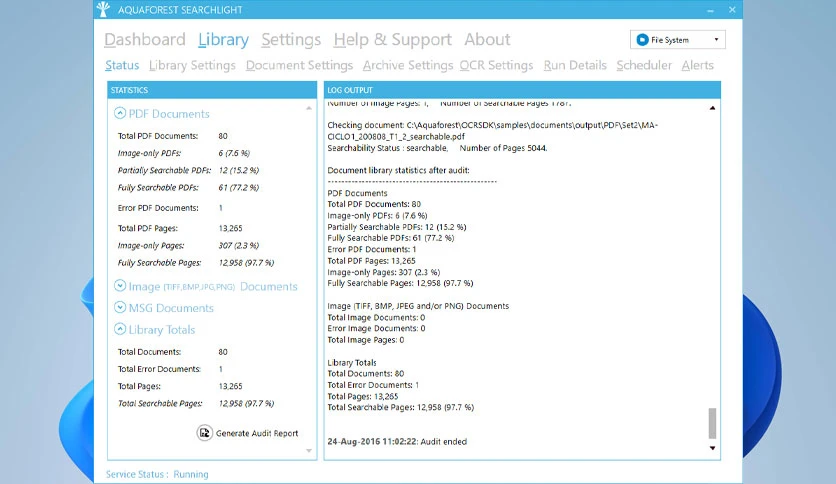Image resolution: width=836 pixels, height=484 pixels.
Task: Click the 'Total Documents:' totals label
Action: pos(149,352)
